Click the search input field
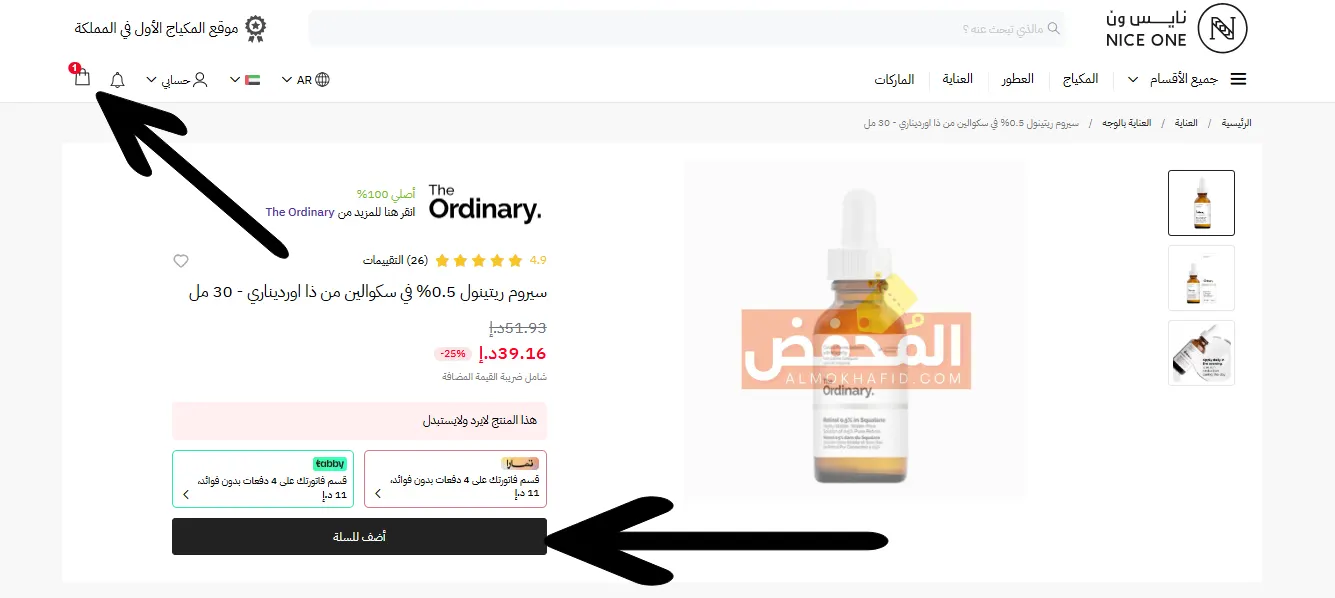The height and width of the screenshot is (598, 1335). point(687,28)
